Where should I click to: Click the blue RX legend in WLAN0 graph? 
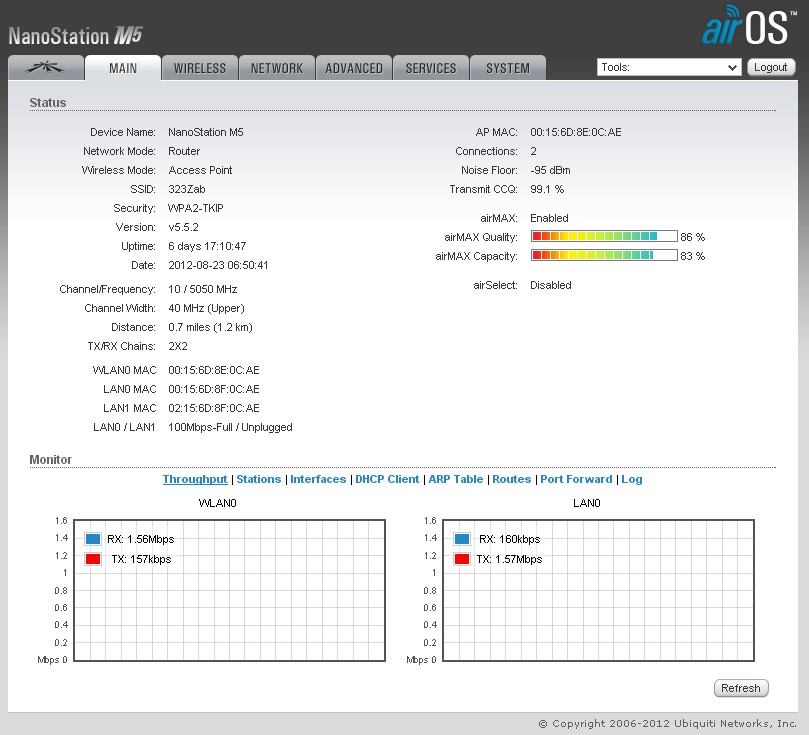93,539
